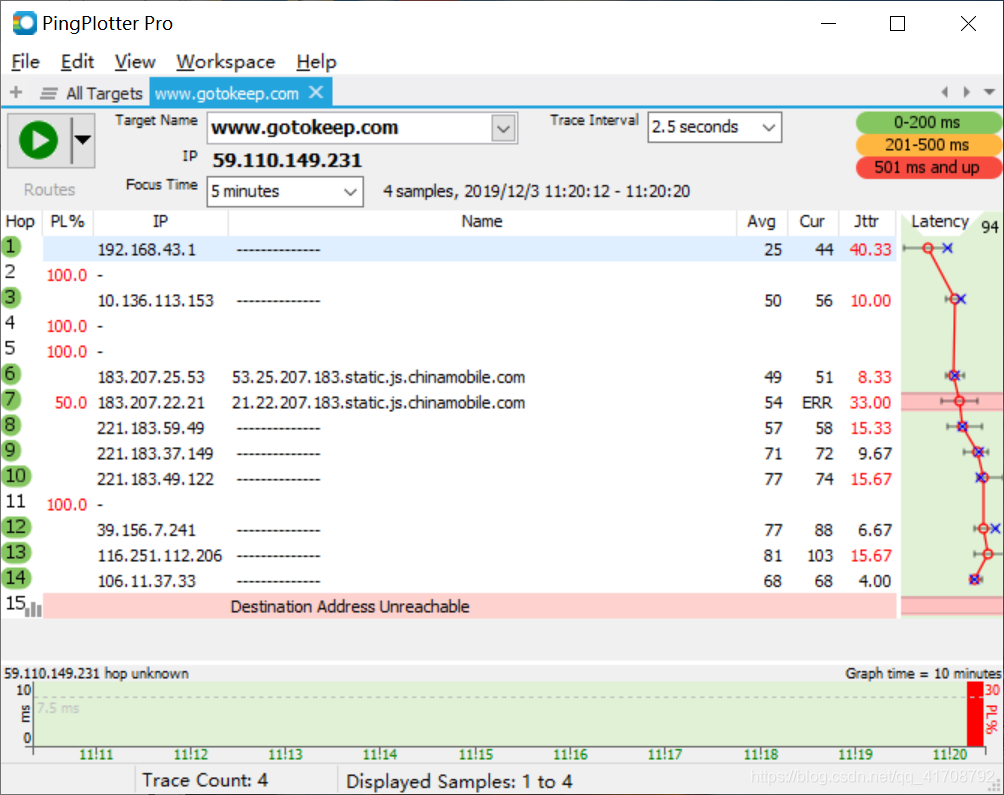Click the Cur column header

coord(812,221)
